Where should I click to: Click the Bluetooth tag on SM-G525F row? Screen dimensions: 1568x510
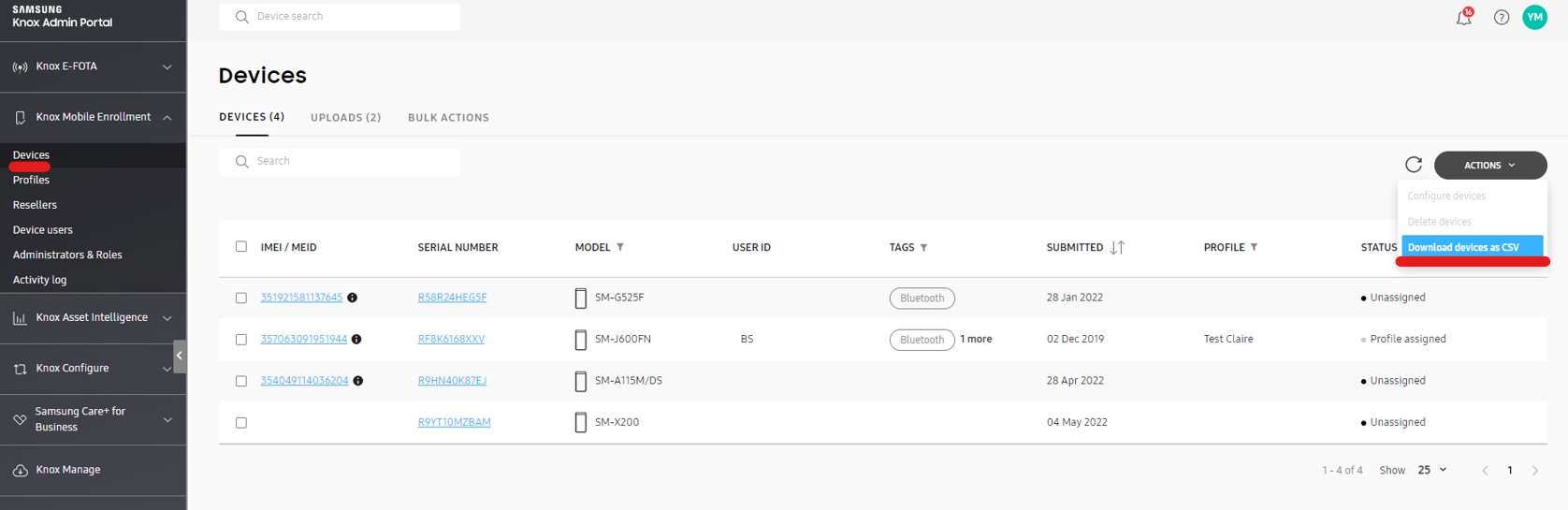coord(922,299)
